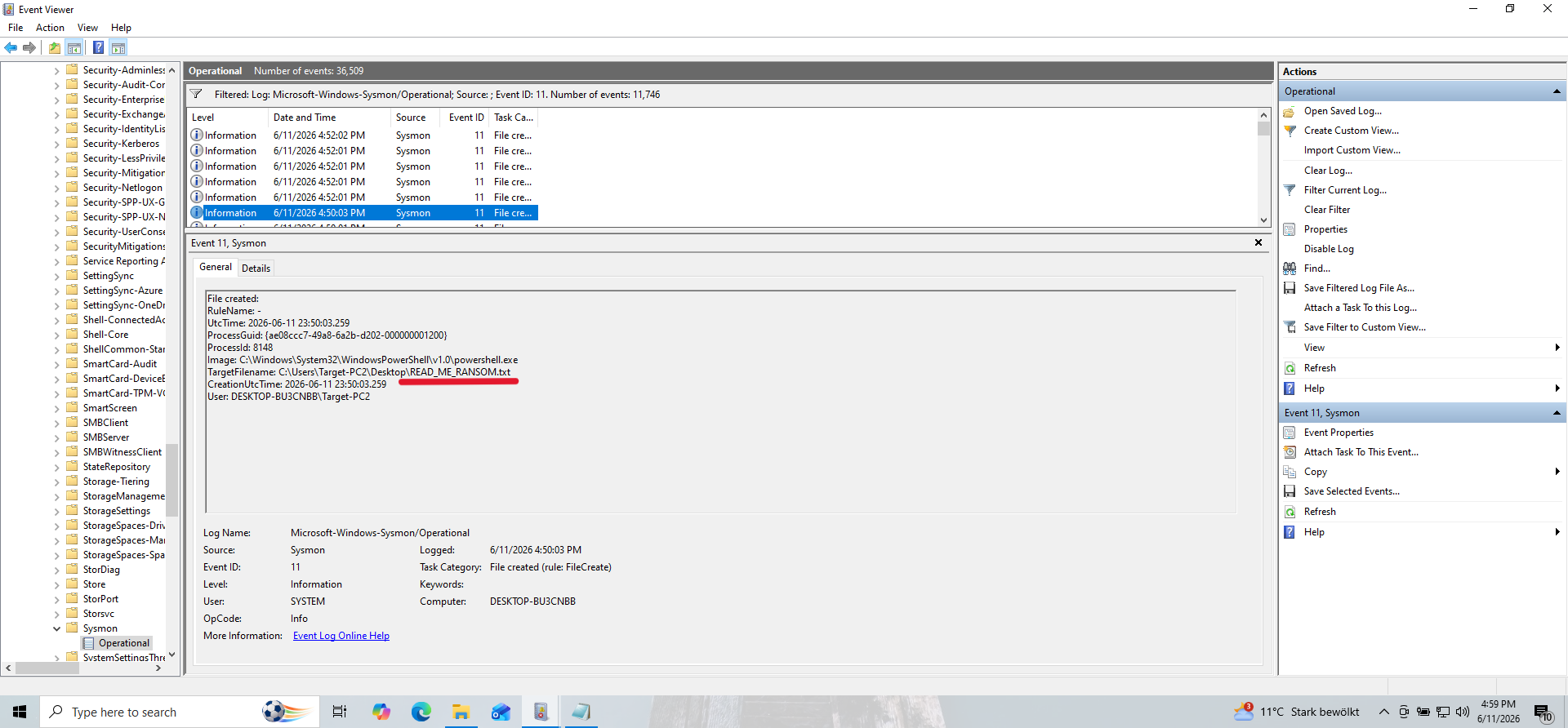1568x728 pixels.
Task: Click Save Filter to Custom View icon
Action: click(1290, 327)
